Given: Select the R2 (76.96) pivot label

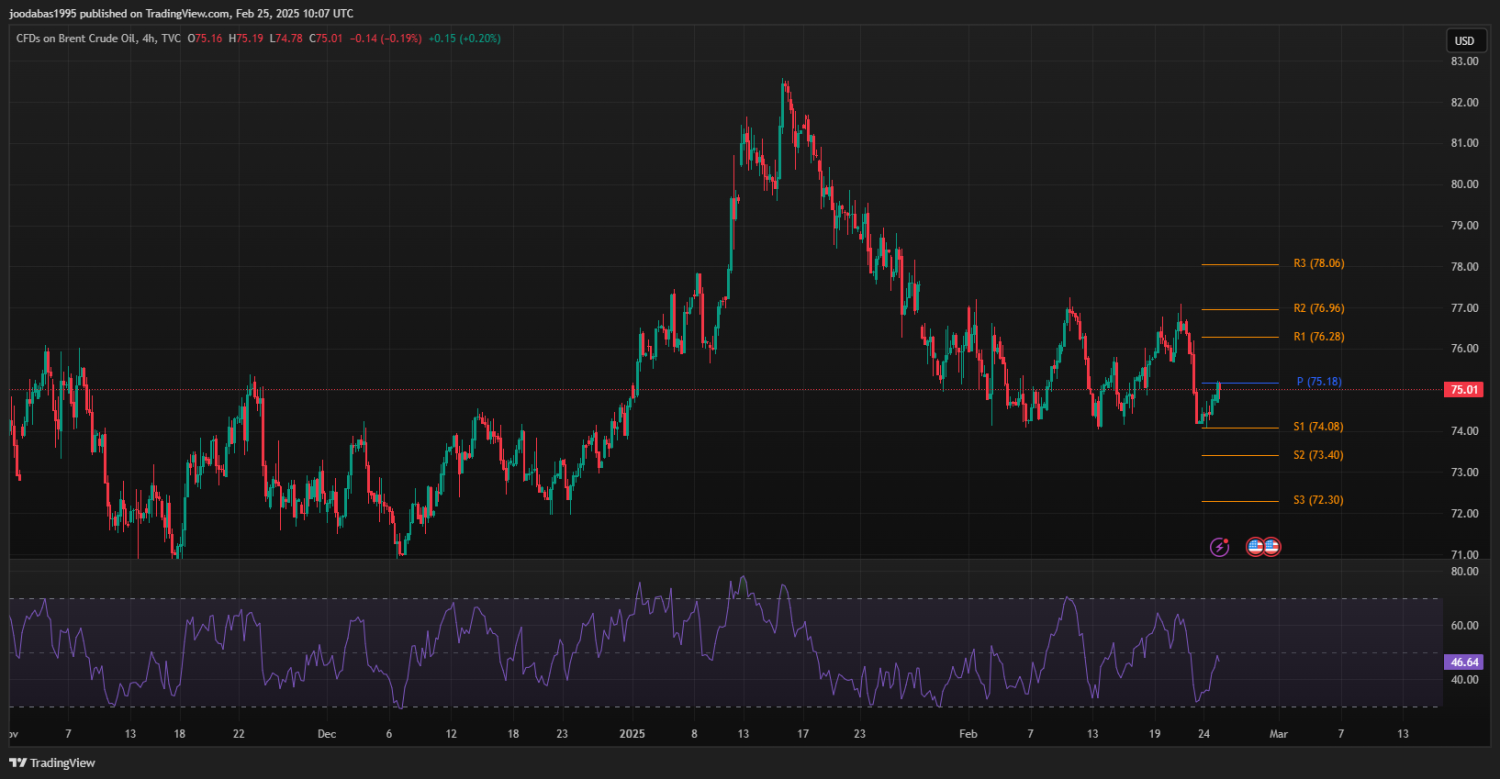Looking at the screenshot, I should (x=1318, y=309).
